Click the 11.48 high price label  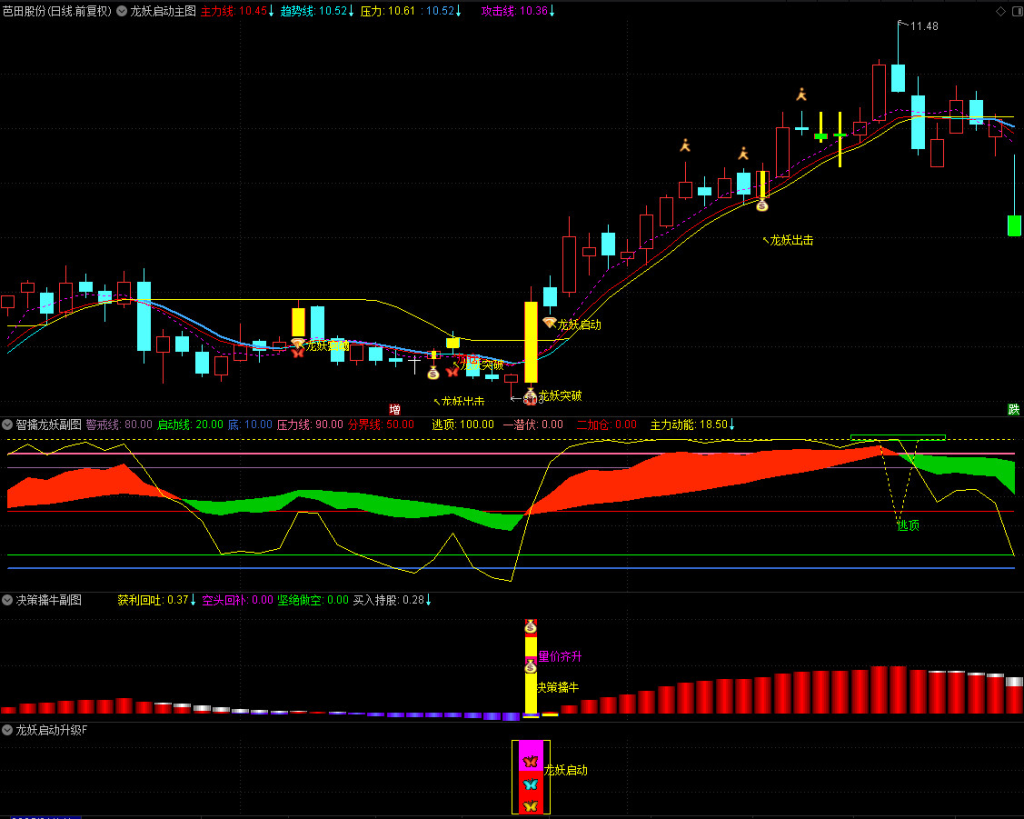(x=924, y=26)
